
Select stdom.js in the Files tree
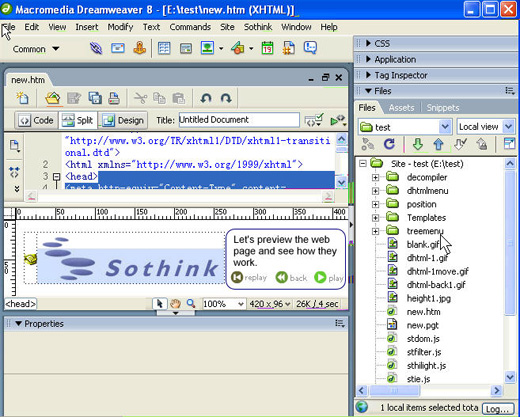[423, 339]
